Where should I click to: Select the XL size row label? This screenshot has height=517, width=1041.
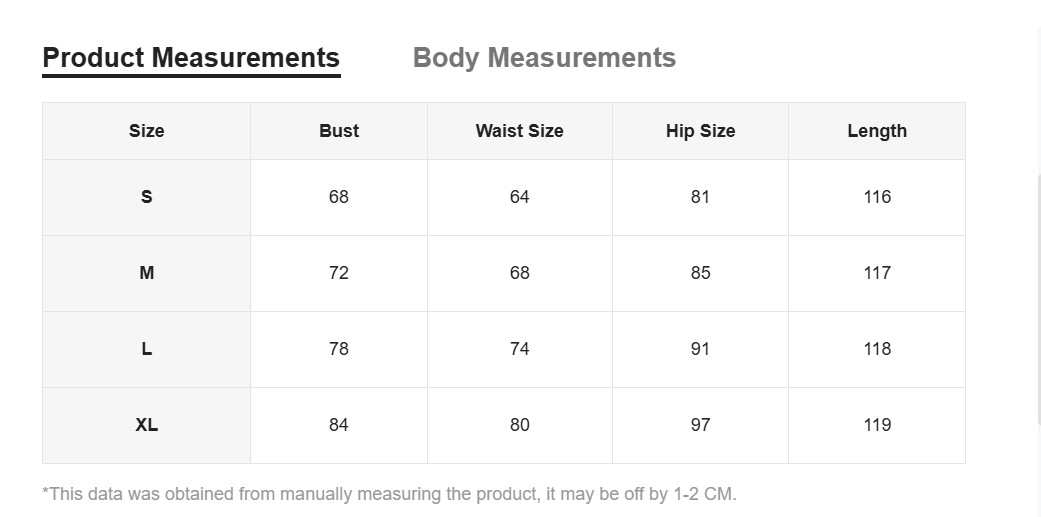pyautogui.click(x=146, y=425)
